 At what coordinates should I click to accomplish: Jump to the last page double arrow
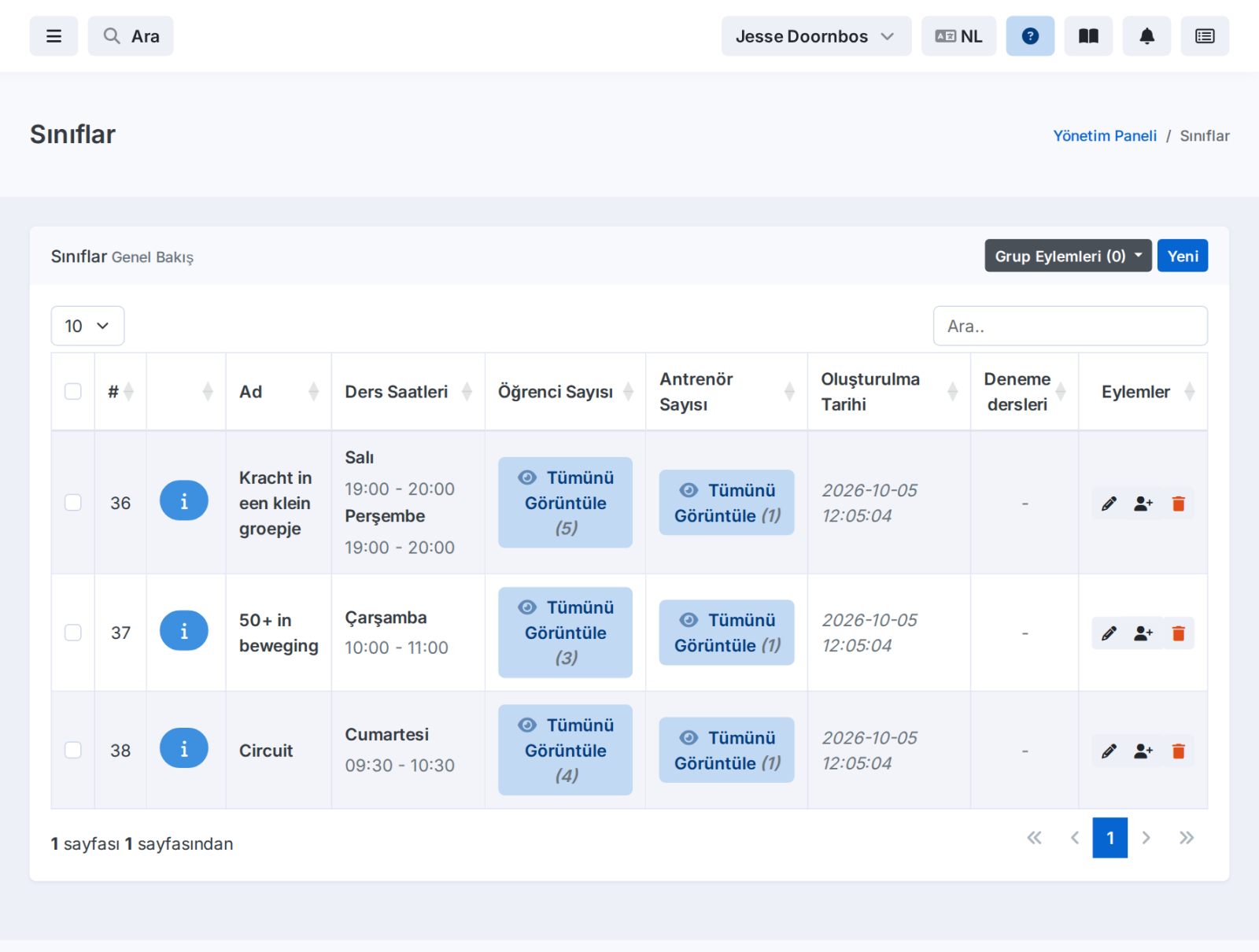(x=1187, y=838)
